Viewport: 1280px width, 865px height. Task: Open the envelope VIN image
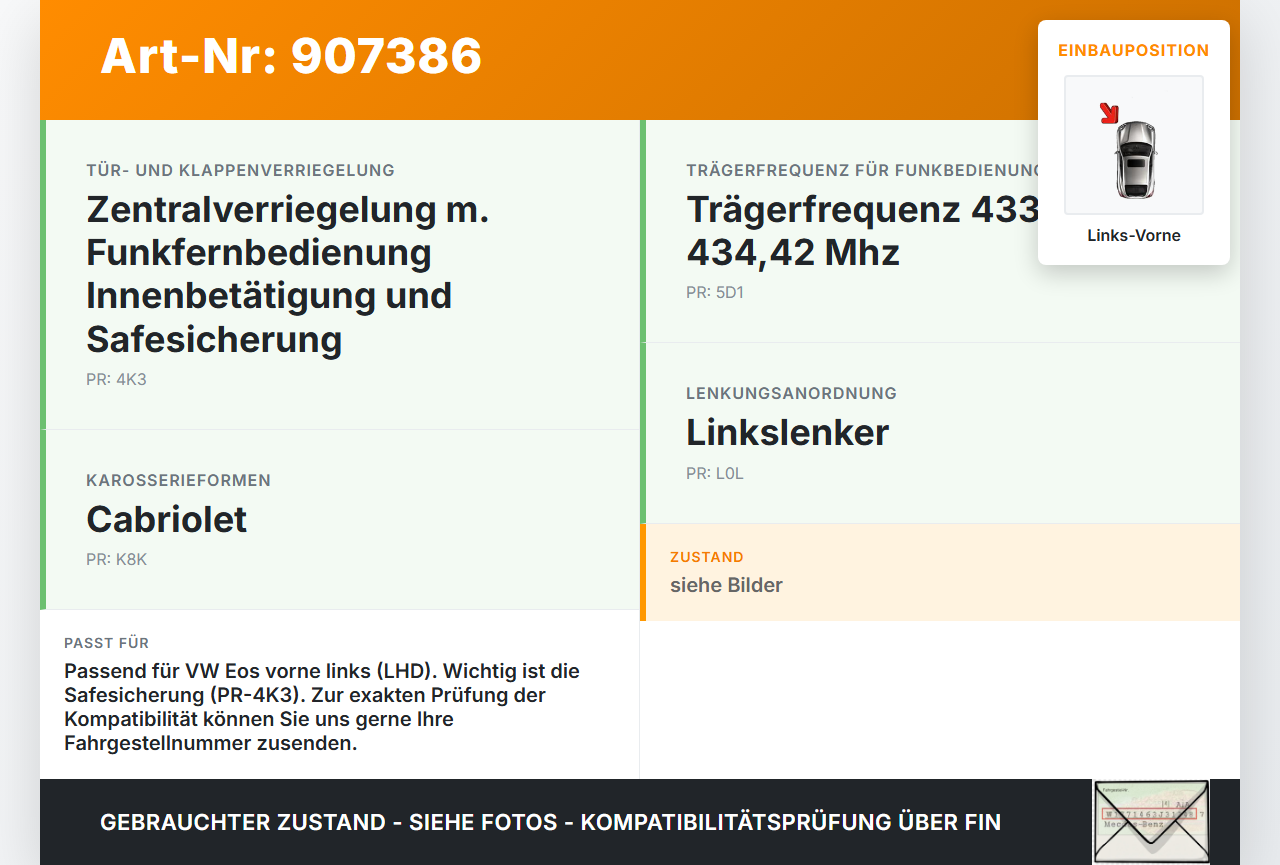coord(1151,822)
